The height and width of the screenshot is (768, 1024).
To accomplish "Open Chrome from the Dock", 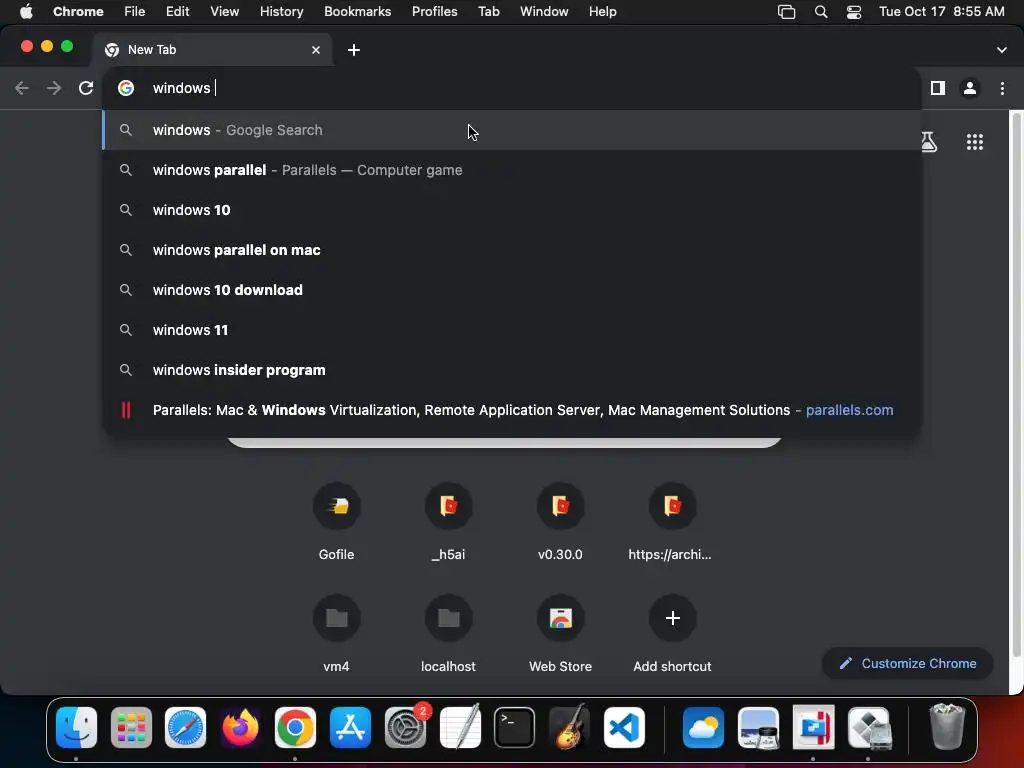I will tap(295, 728).
